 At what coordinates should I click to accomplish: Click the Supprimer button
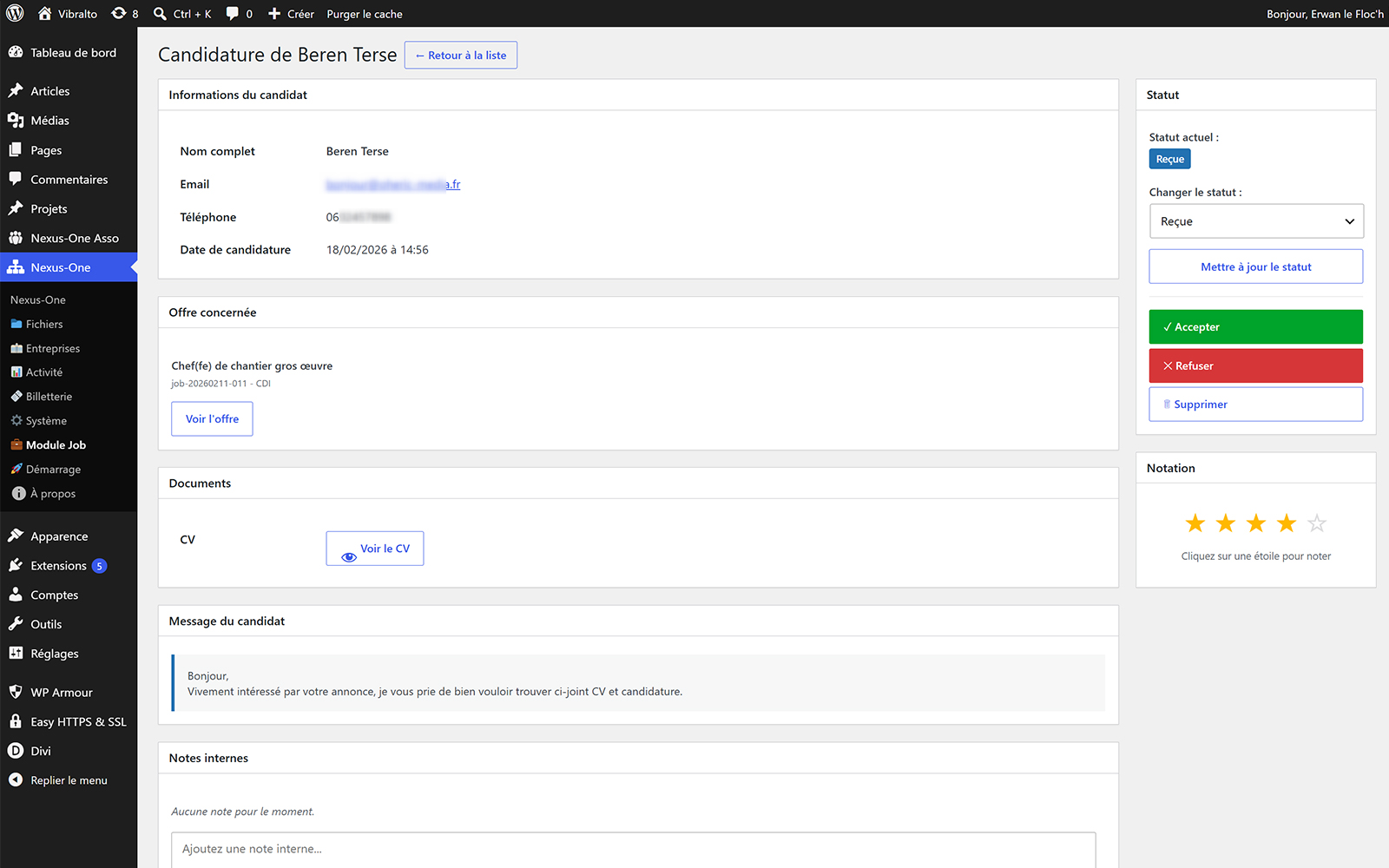tap(1256, 404)
